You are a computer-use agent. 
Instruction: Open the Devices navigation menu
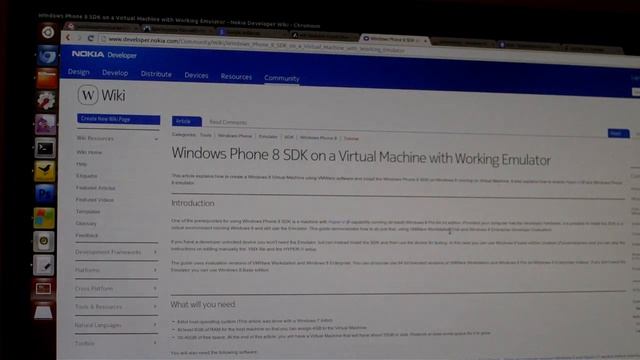pyautogui.click(x=196, y=76)
